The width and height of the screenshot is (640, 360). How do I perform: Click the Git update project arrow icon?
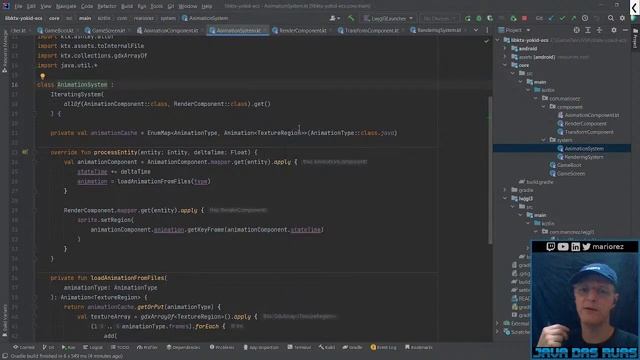tap(551, 18)
